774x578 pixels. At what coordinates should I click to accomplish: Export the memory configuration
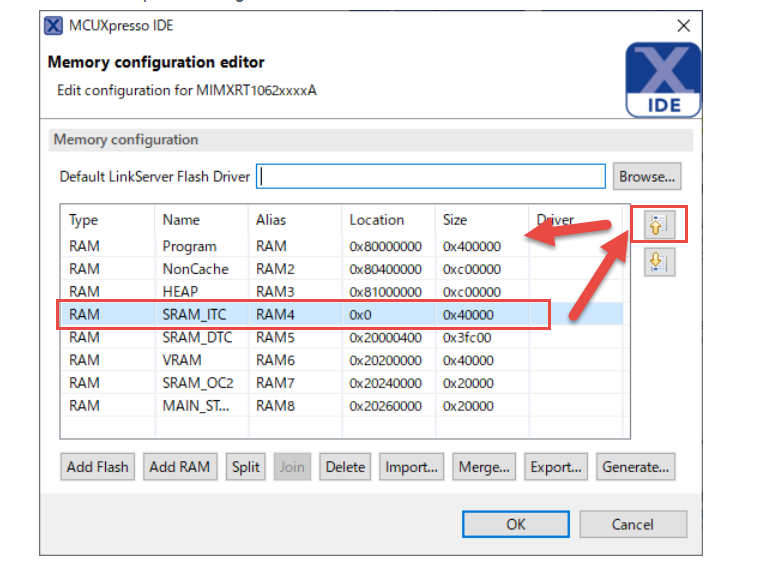point(556,466)
